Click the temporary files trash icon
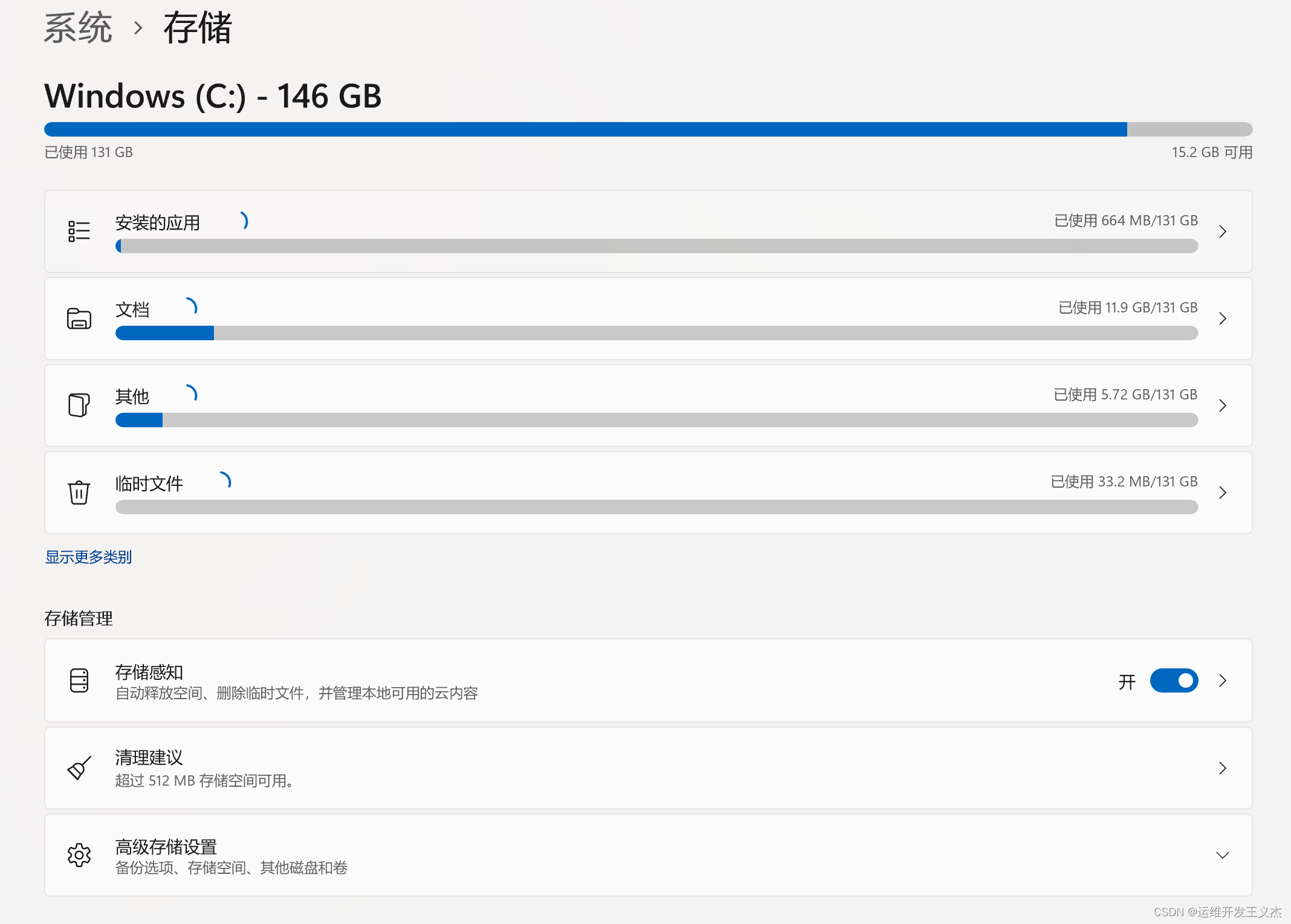Image resolution: width=1291 pixels, height=924 pixels. pos(79,492)
